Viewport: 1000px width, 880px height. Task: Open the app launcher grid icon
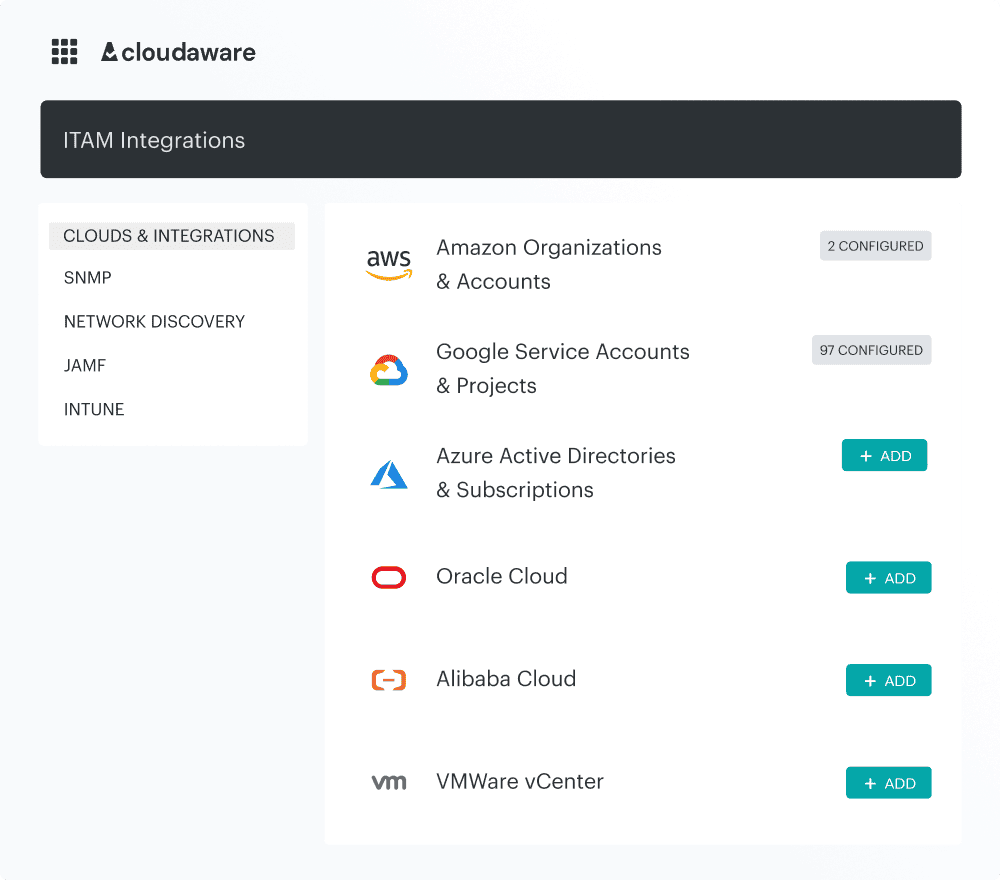64,52
